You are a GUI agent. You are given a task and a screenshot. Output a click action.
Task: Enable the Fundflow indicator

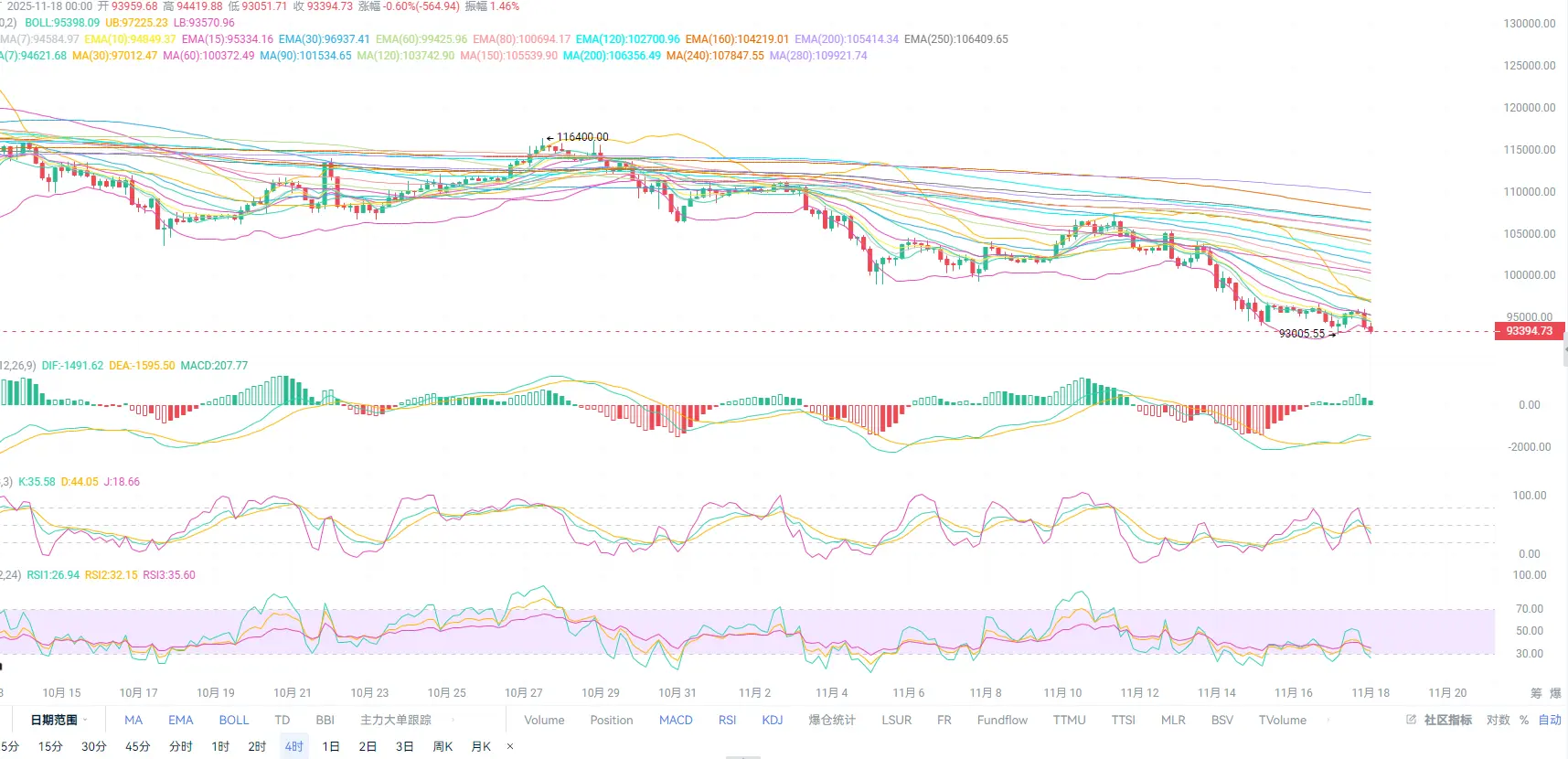(1002, 720)
